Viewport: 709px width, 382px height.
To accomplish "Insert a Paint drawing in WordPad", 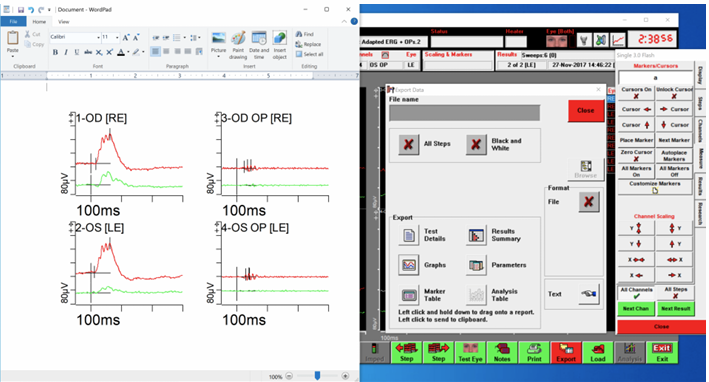I will (238, 45).
